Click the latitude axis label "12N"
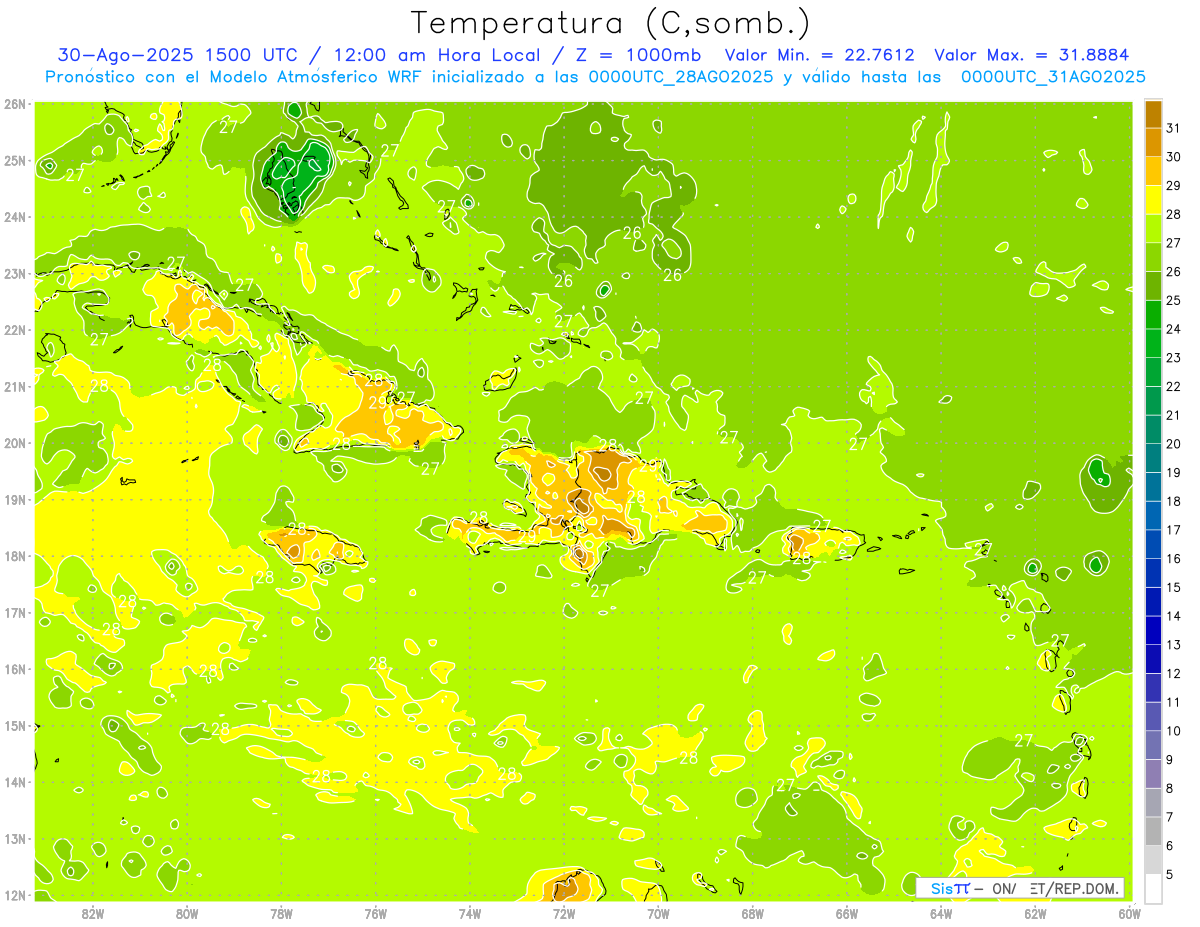Screen dimensions: 1200x927 (15, 895)
